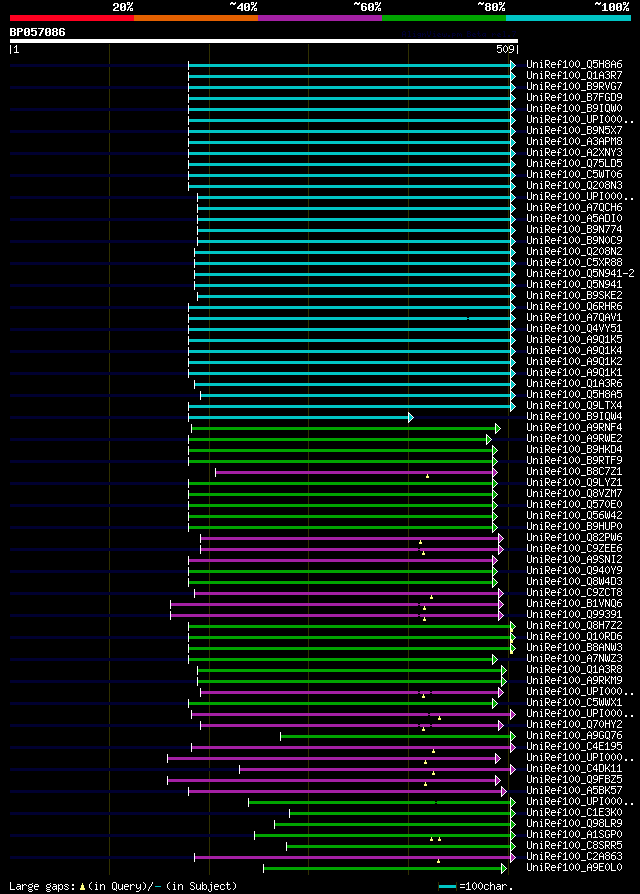The image size is (640, 894).
Task: Select the UniRef100_Q8H7Z2 label
Action: coord(574,625)
